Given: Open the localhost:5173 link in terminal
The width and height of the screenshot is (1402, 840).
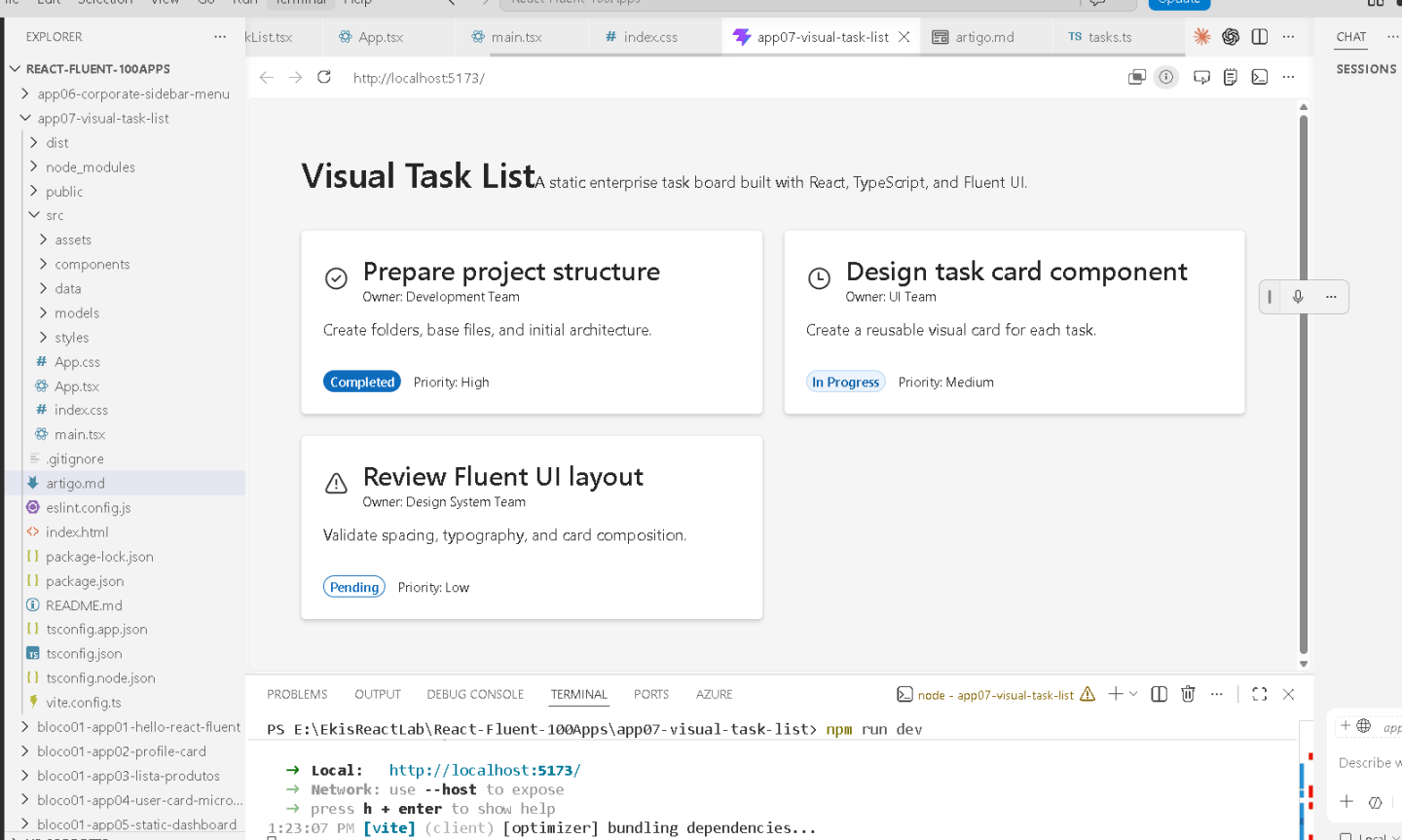Looking at the screenshot, I should [485, 770].
